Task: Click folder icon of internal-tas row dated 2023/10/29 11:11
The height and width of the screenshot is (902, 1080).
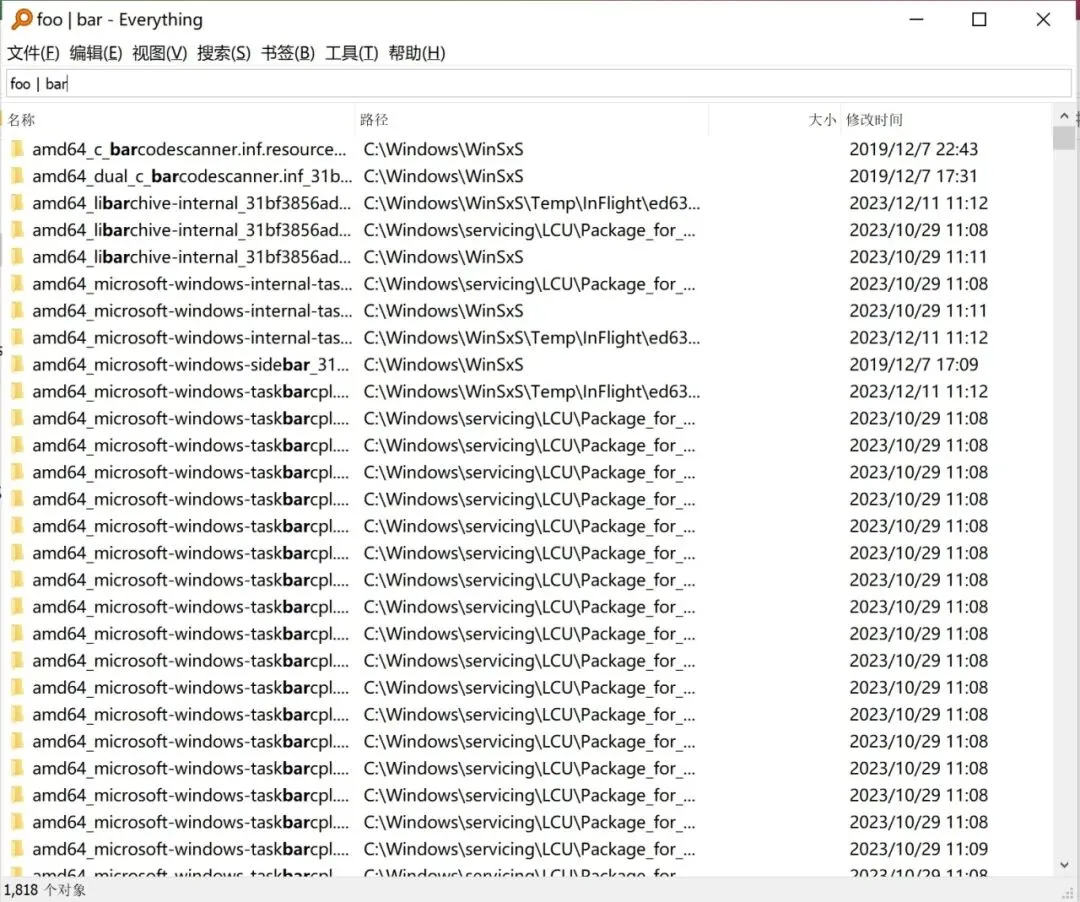Action: [x=18, y=311]
